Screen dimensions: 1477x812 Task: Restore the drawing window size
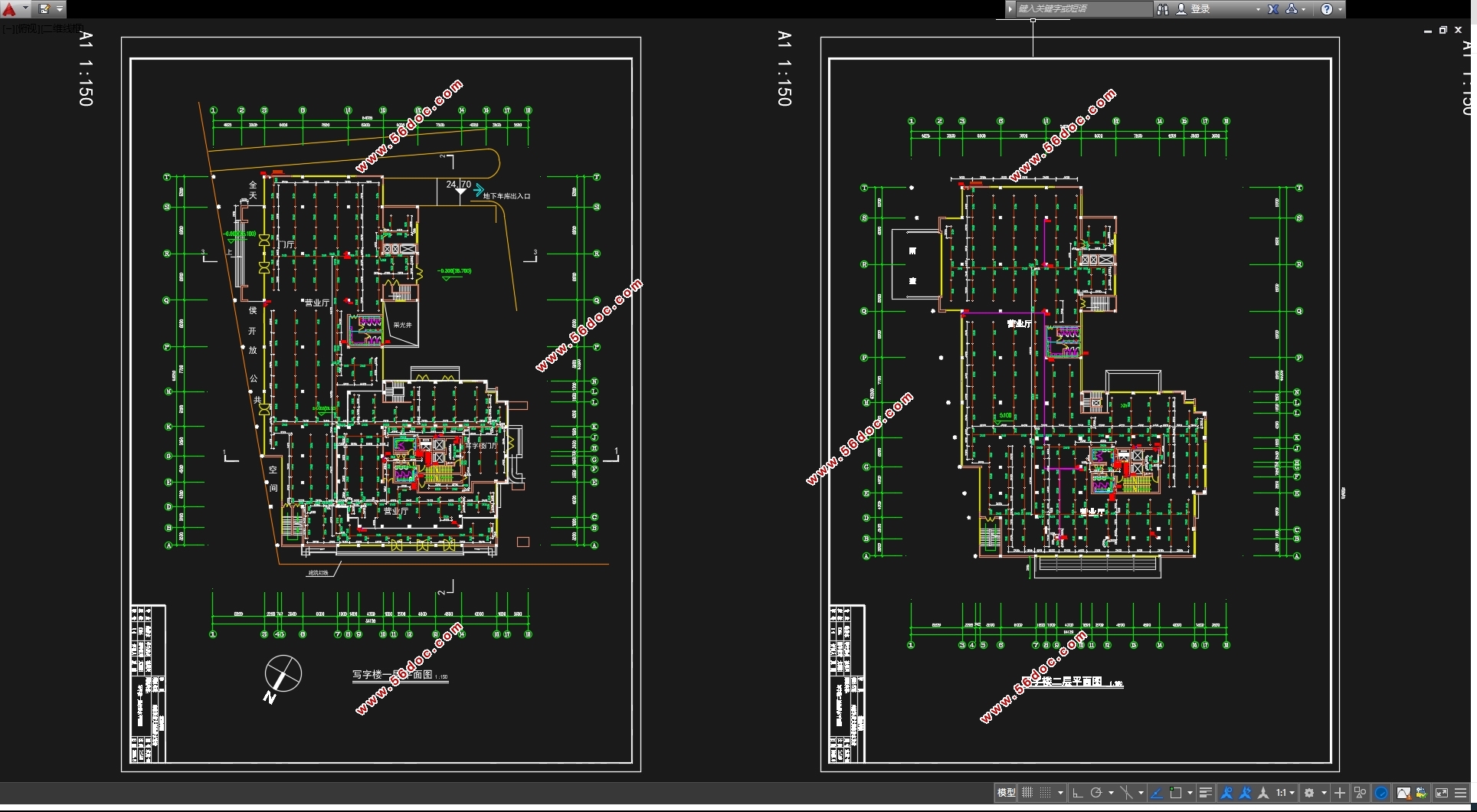tap(1443, 31)
